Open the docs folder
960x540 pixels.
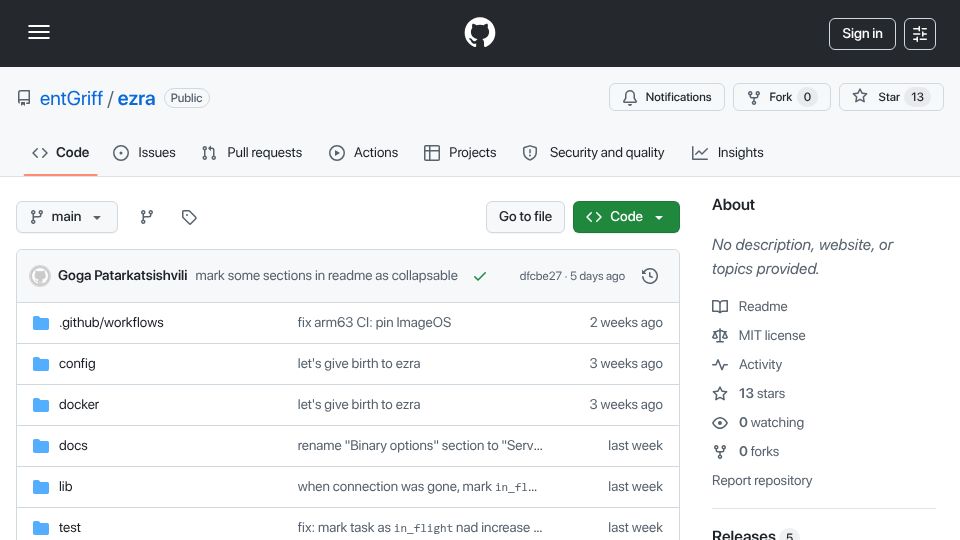(73, 446)
